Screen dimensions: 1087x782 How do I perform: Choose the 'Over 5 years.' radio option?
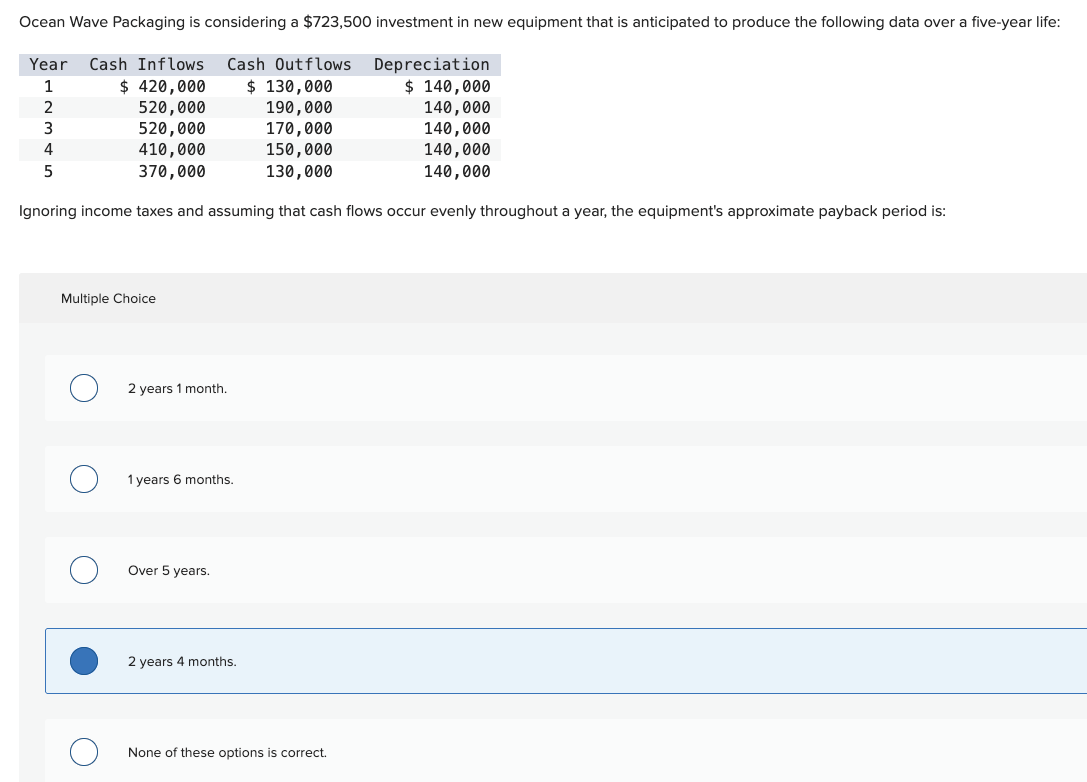[84, 570]
